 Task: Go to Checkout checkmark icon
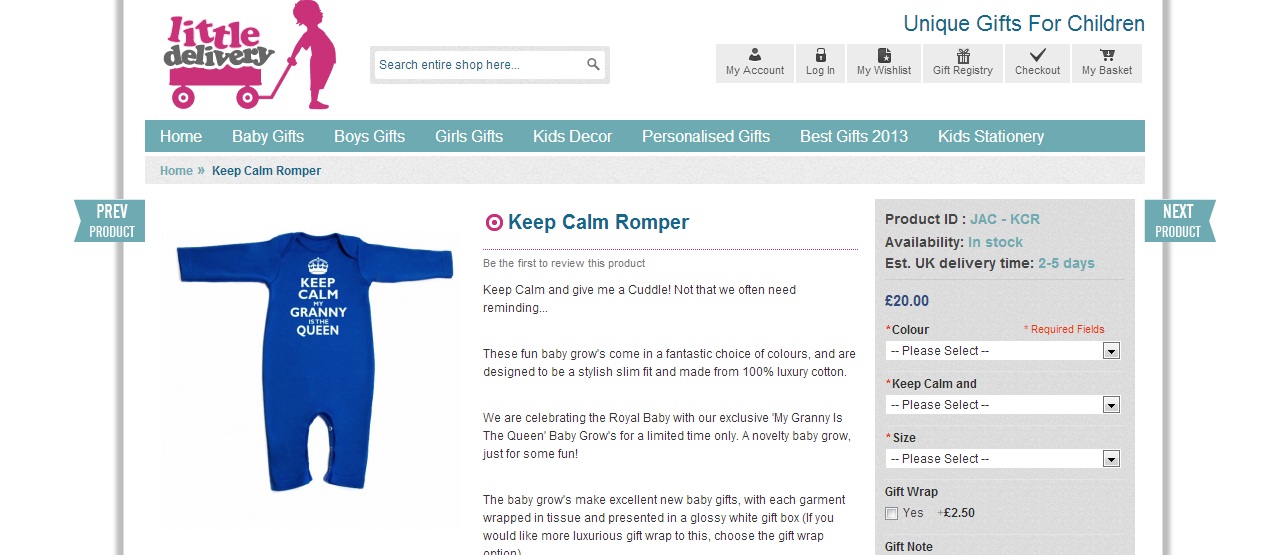[1038, 55]
